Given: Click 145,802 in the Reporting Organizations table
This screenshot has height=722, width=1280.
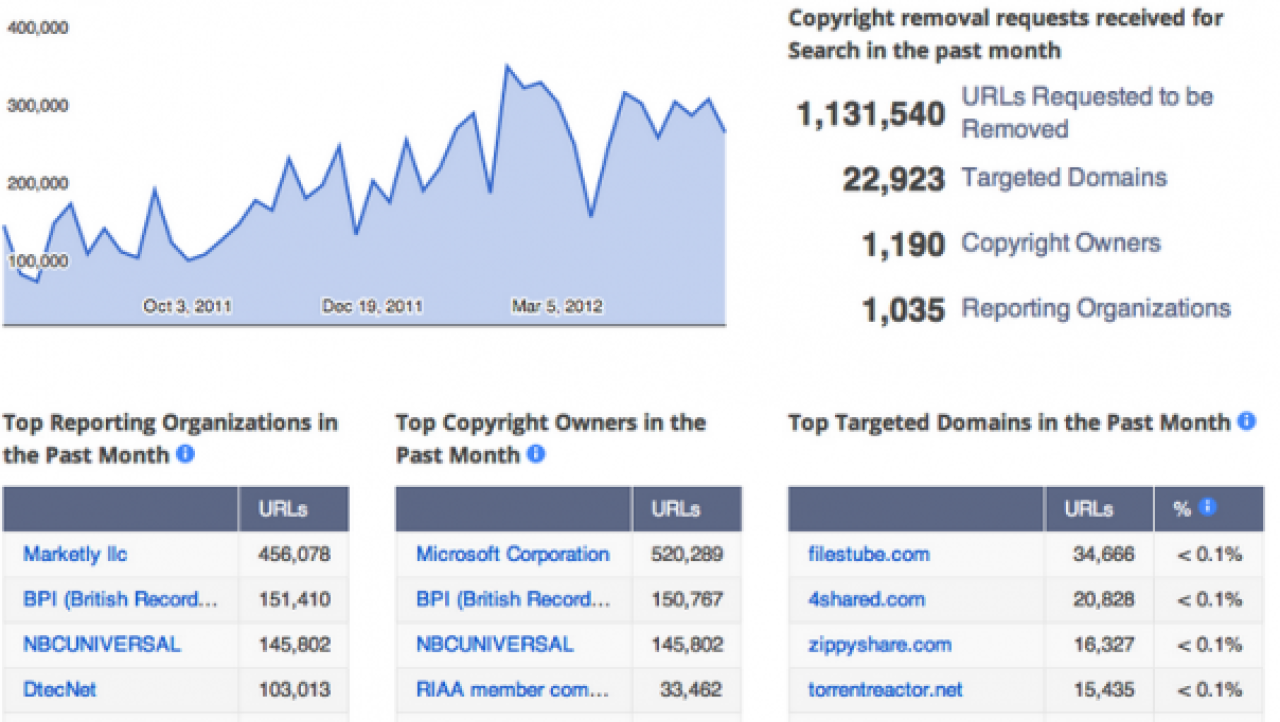Looking at the screenshot, I should pos(295,645).
